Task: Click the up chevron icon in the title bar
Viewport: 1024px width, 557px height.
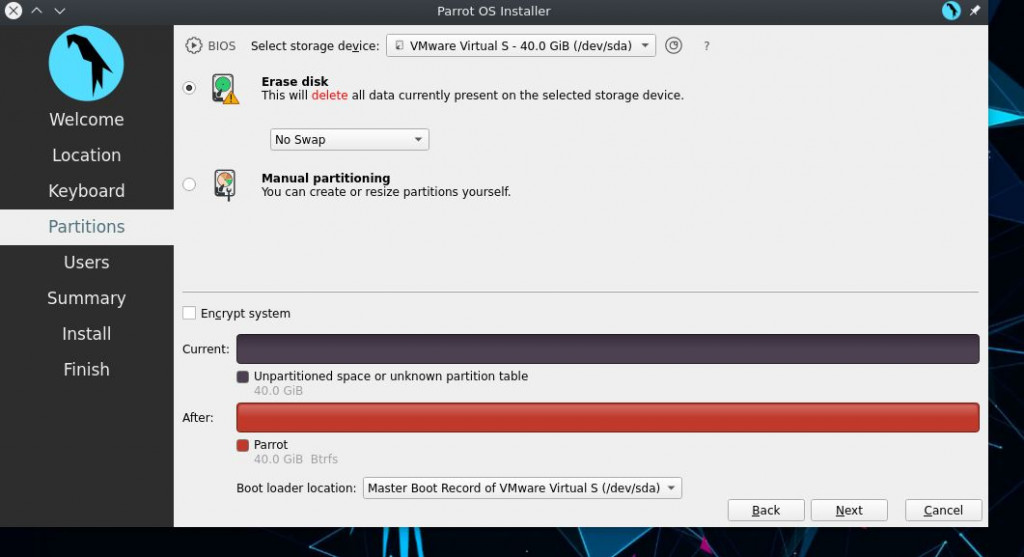Action: point(37,10)
